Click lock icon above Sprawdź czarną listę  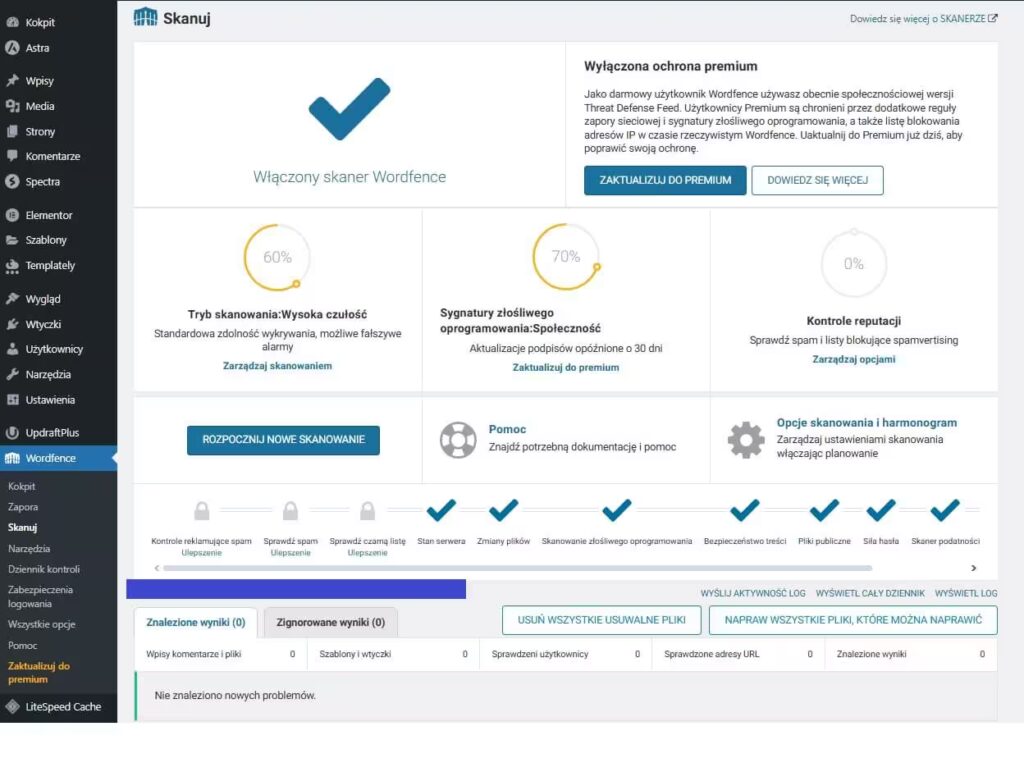pyautogui.click(x=368, y=511)
